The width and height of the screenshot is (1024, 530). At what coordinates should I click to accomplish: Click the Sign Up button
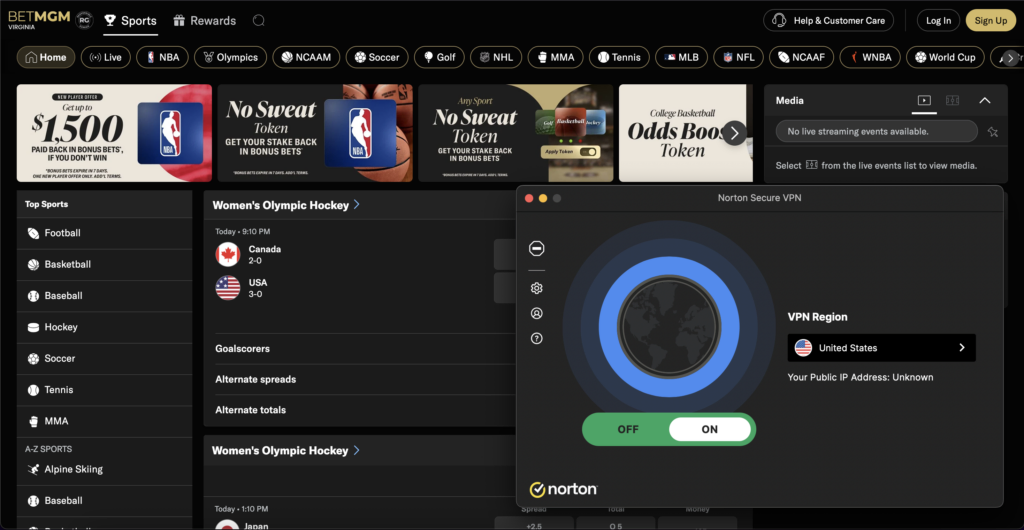click(991, 20)
